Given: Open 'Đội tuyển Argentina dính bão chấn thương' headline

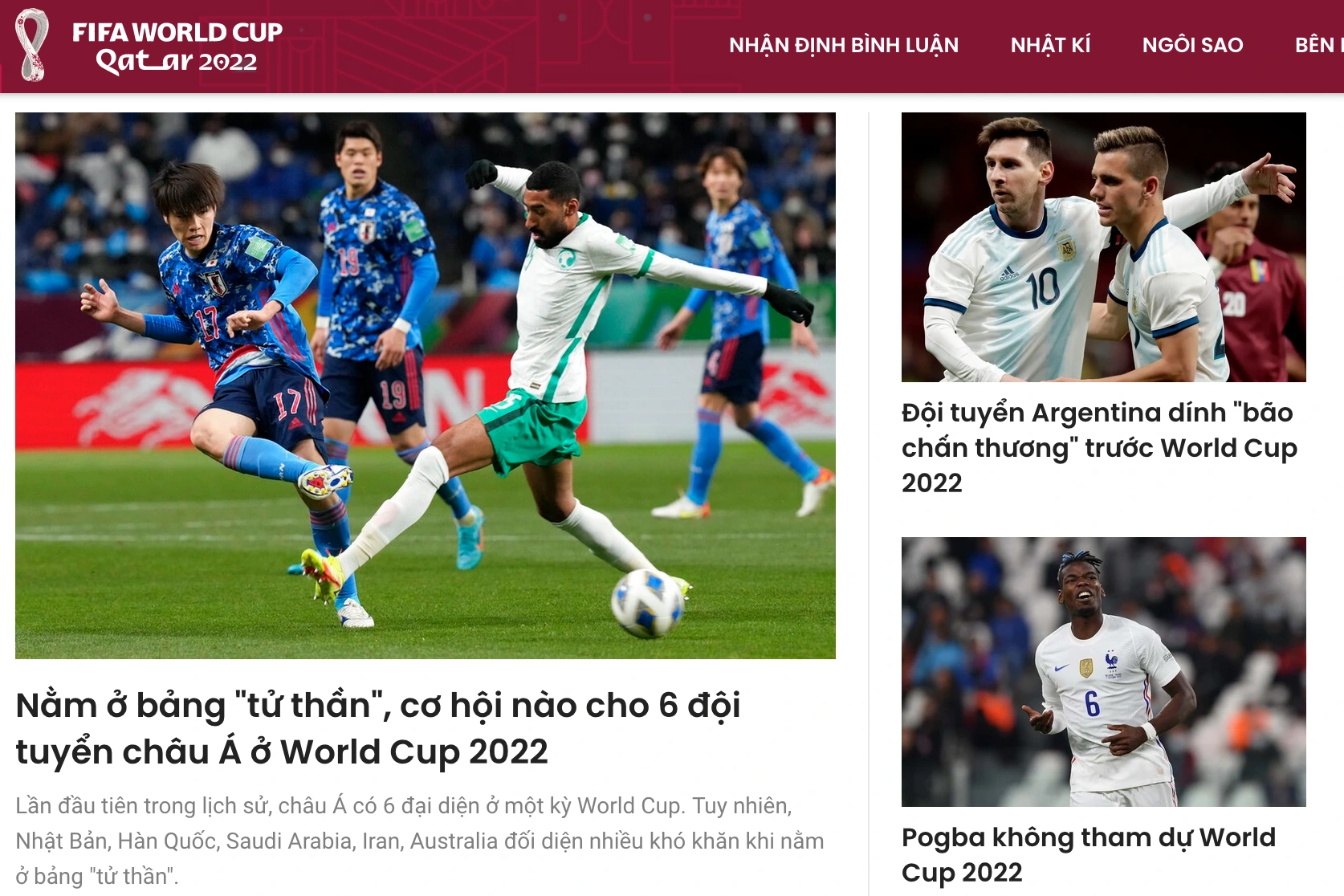Looking at the screenshot, I should (x=1099, y=447).
